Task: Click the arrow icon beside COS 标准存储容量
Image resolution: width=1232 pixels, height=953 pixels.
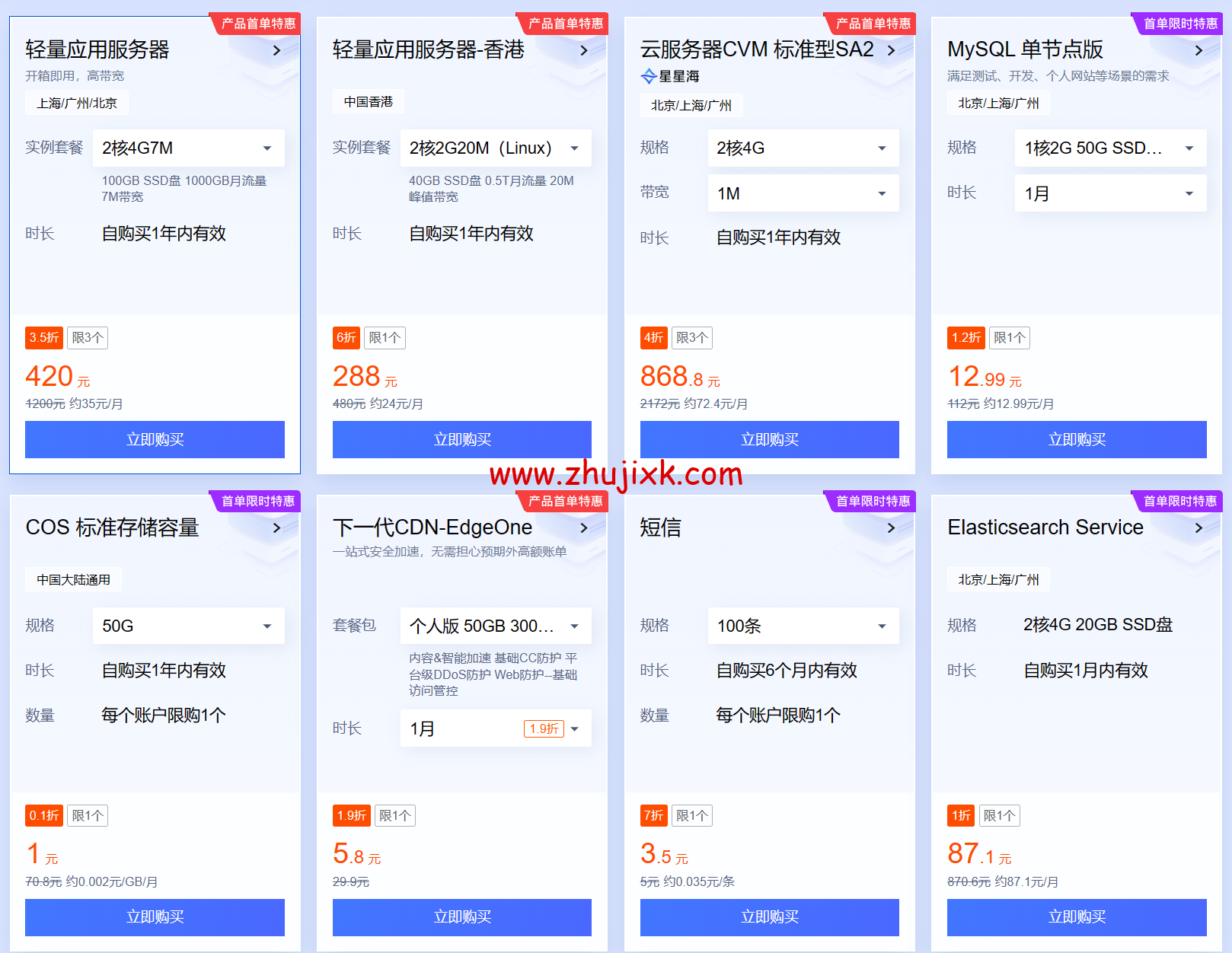Action: point(276,527)
